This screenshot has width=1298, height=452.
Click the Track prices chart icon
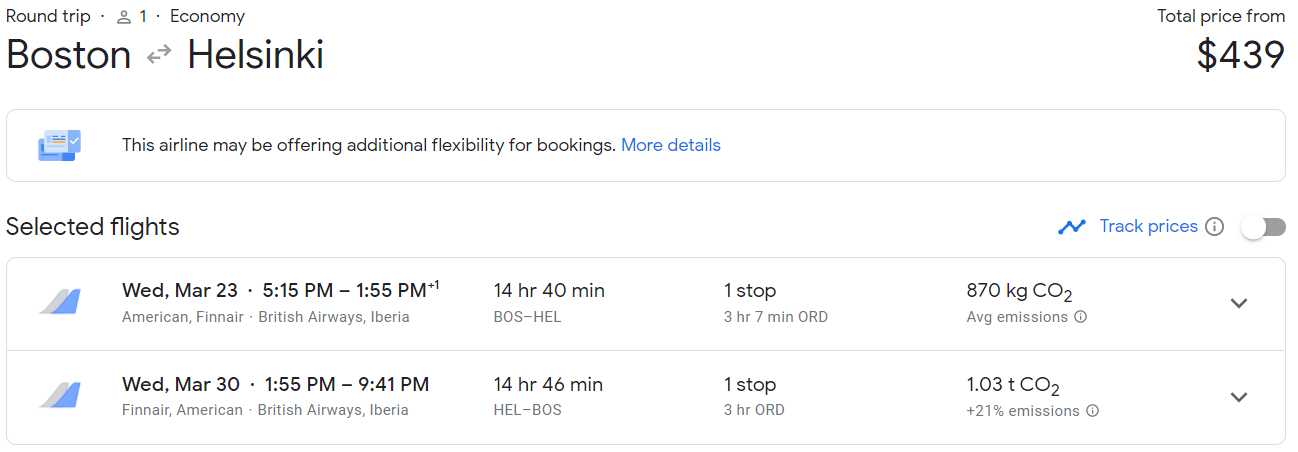(x=1072, y=226)
